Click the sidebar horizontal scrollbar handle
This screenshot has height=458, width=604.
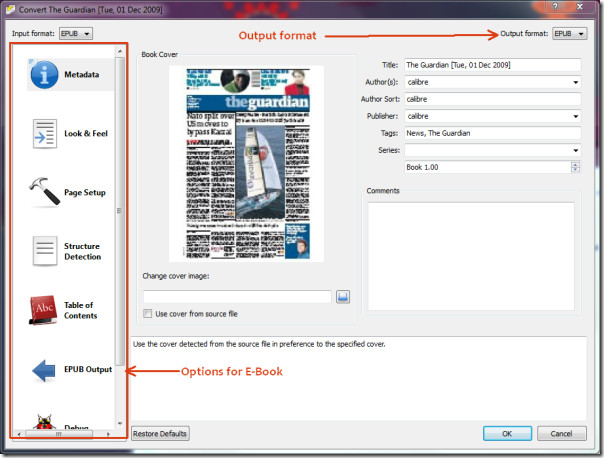(59, 434)
